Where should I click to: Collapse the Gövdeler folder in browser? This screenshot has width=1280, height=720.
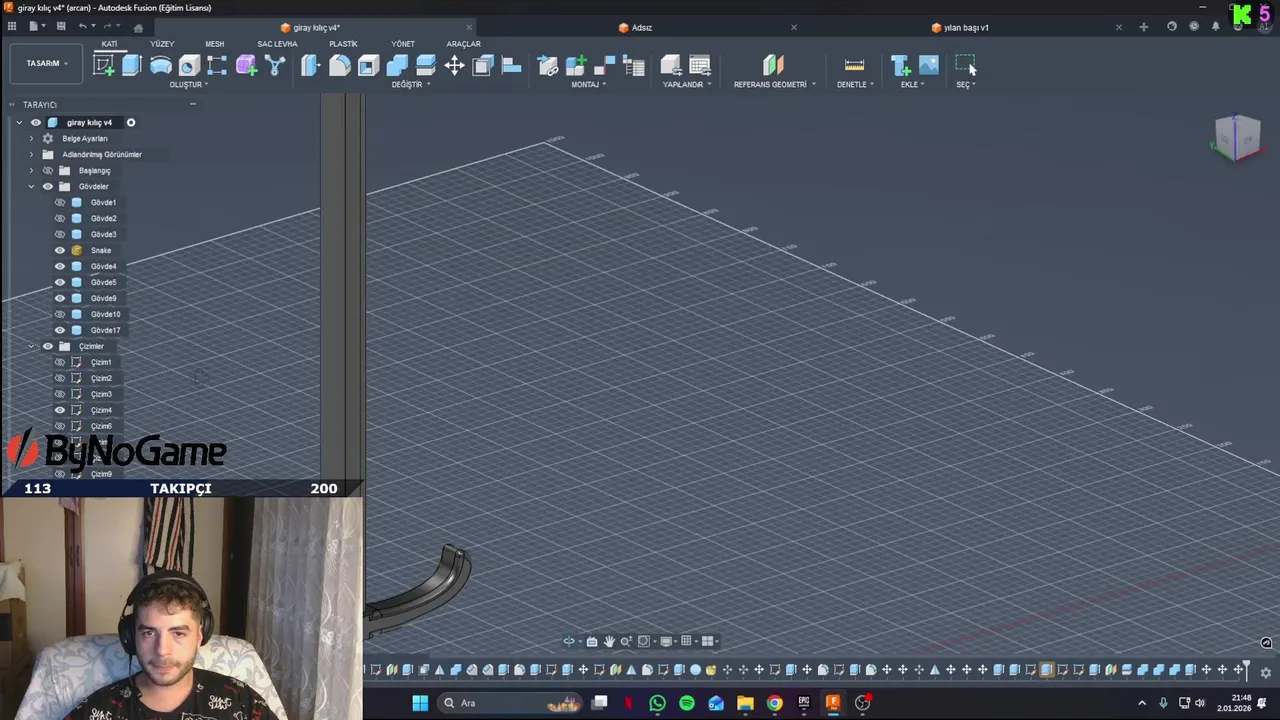tap(31, 186)
